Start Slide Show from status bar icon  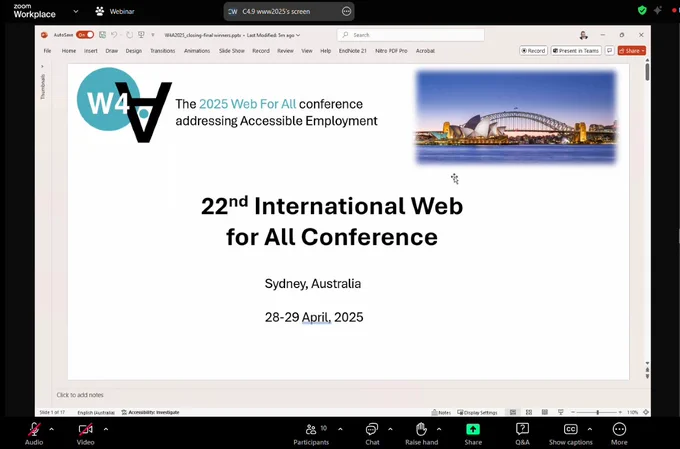click(x=560, y=412)
